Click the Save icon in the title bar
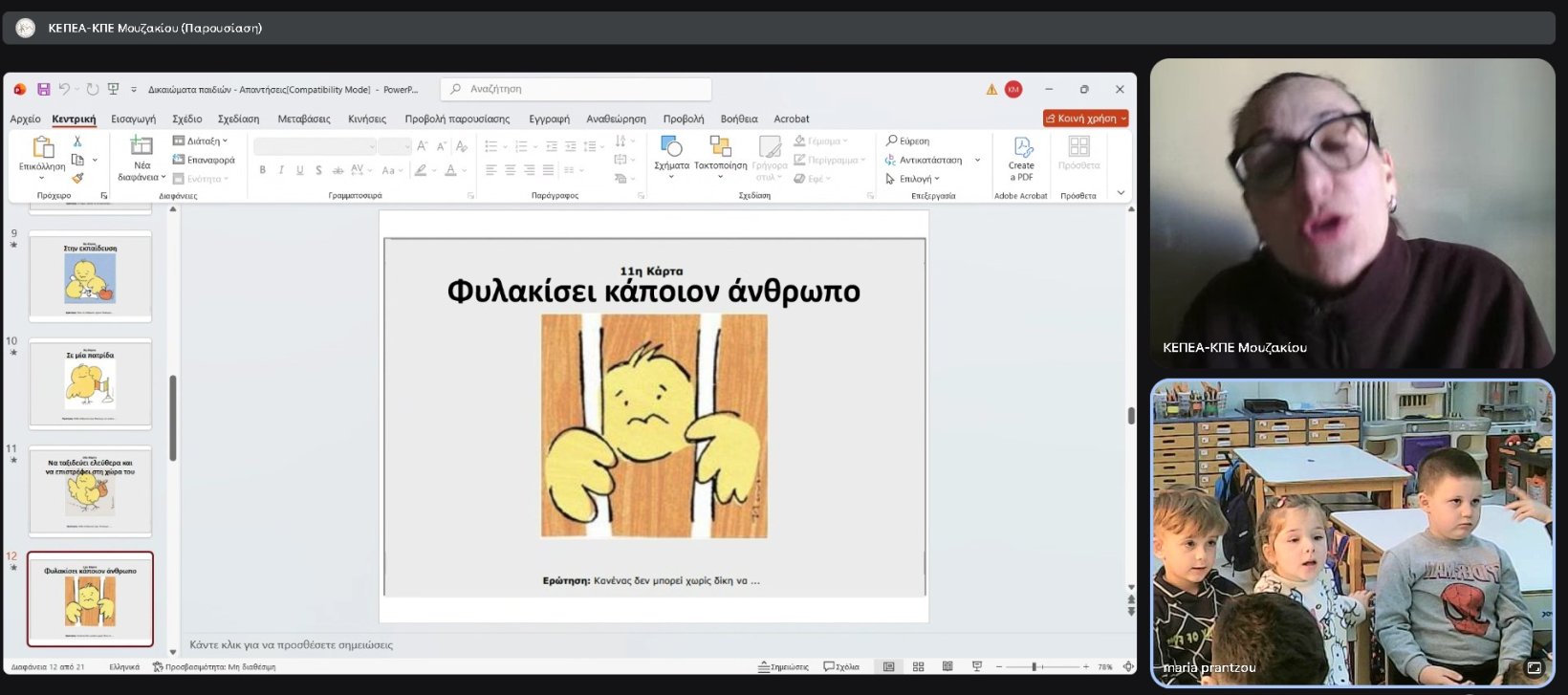Image resolution: width=1568 pixels, height=695 pixels. coord(43,89)
